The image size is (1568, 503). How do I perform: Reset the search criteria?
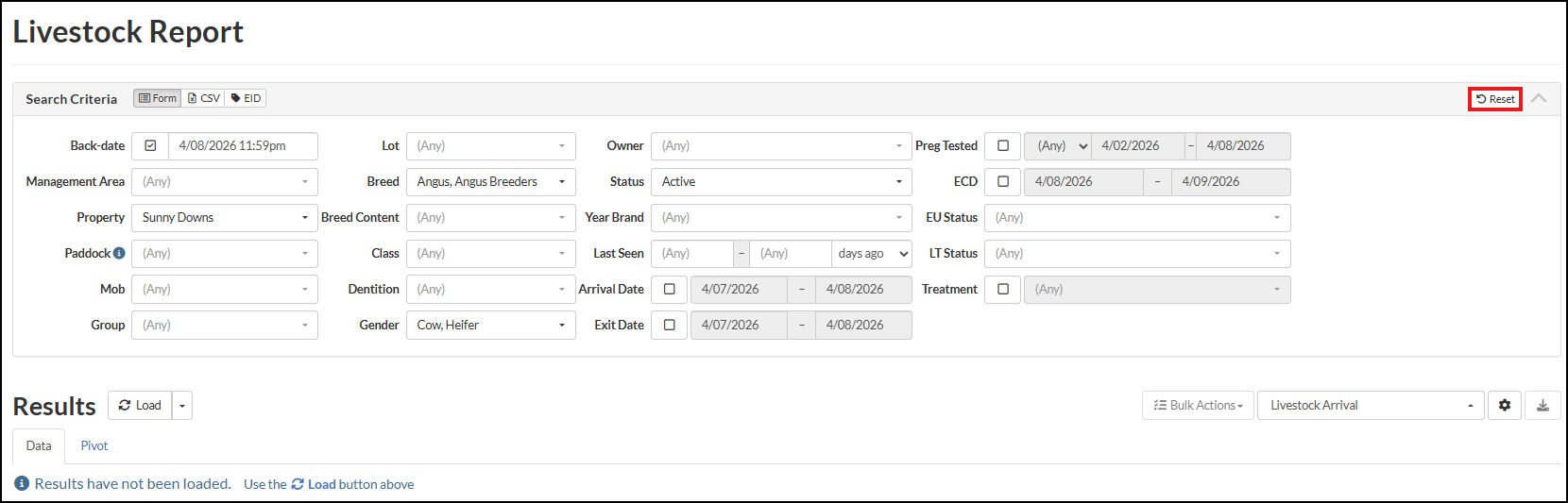click(x=1495, y=99)
